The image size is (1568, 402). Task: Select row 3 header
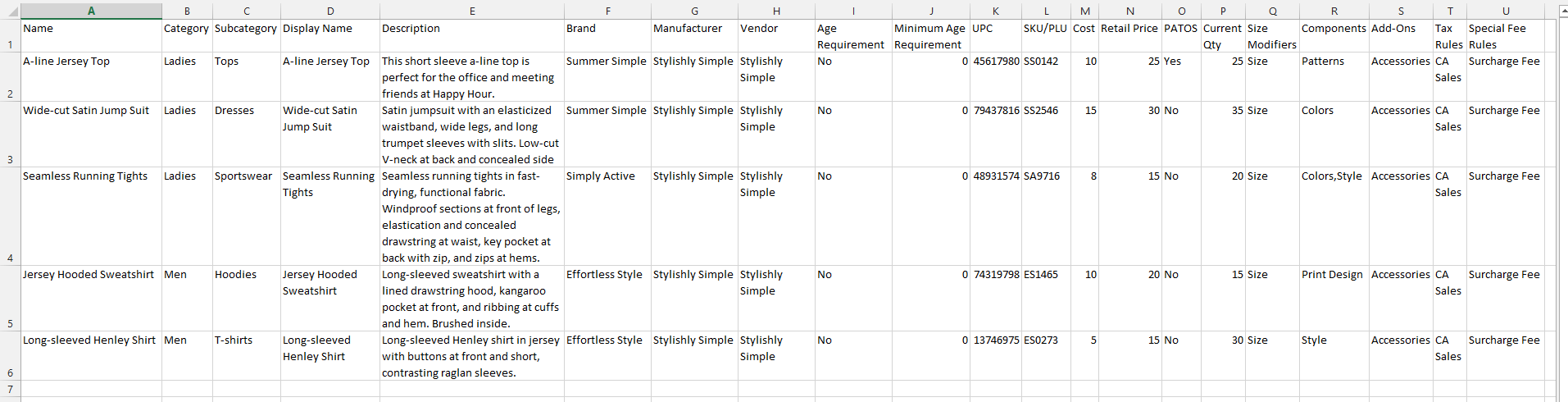[x=10, y=135]
